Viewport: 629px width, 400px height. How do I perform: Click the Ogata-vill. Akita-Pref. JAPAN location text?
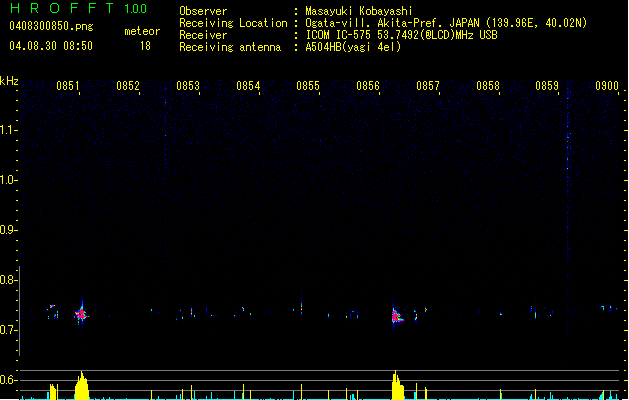coord(446,23)
